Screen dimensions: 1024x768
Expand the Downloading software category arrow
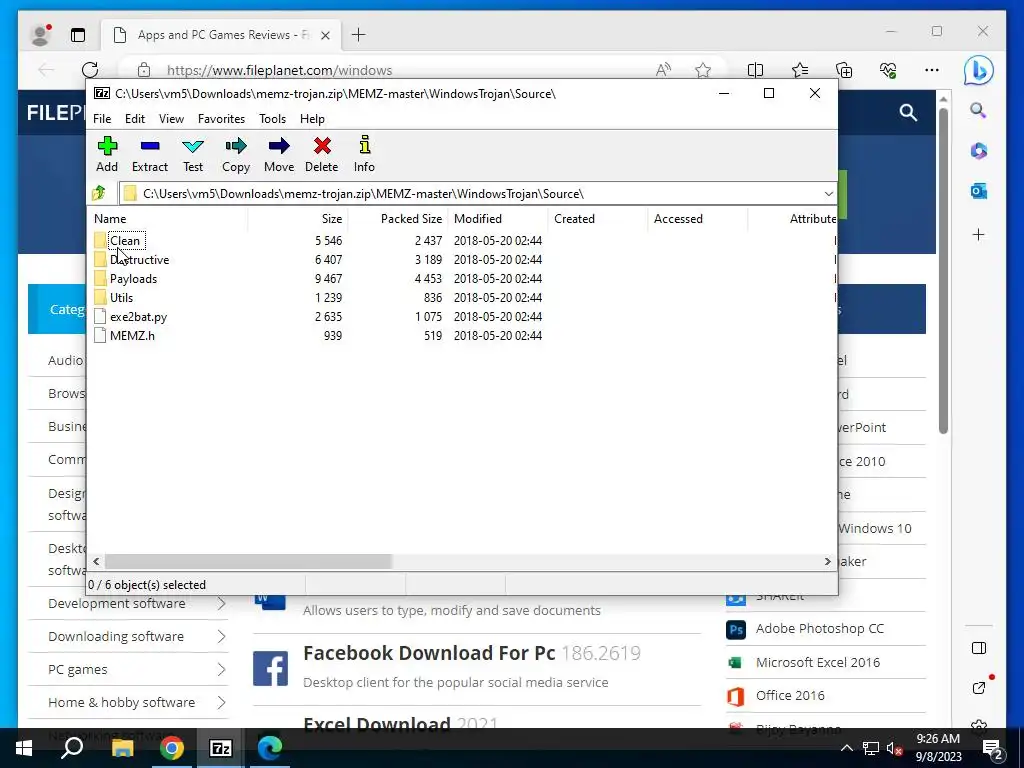pos(221,636)
